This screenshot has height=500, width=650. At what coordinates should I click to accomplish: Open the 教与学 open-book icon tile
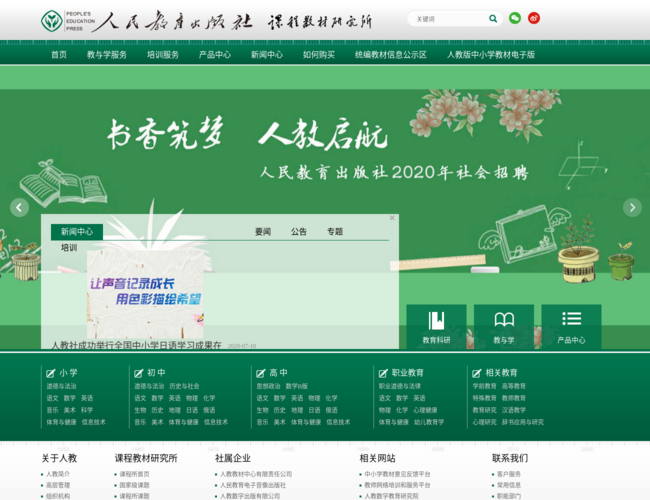(x=504, y=326)
